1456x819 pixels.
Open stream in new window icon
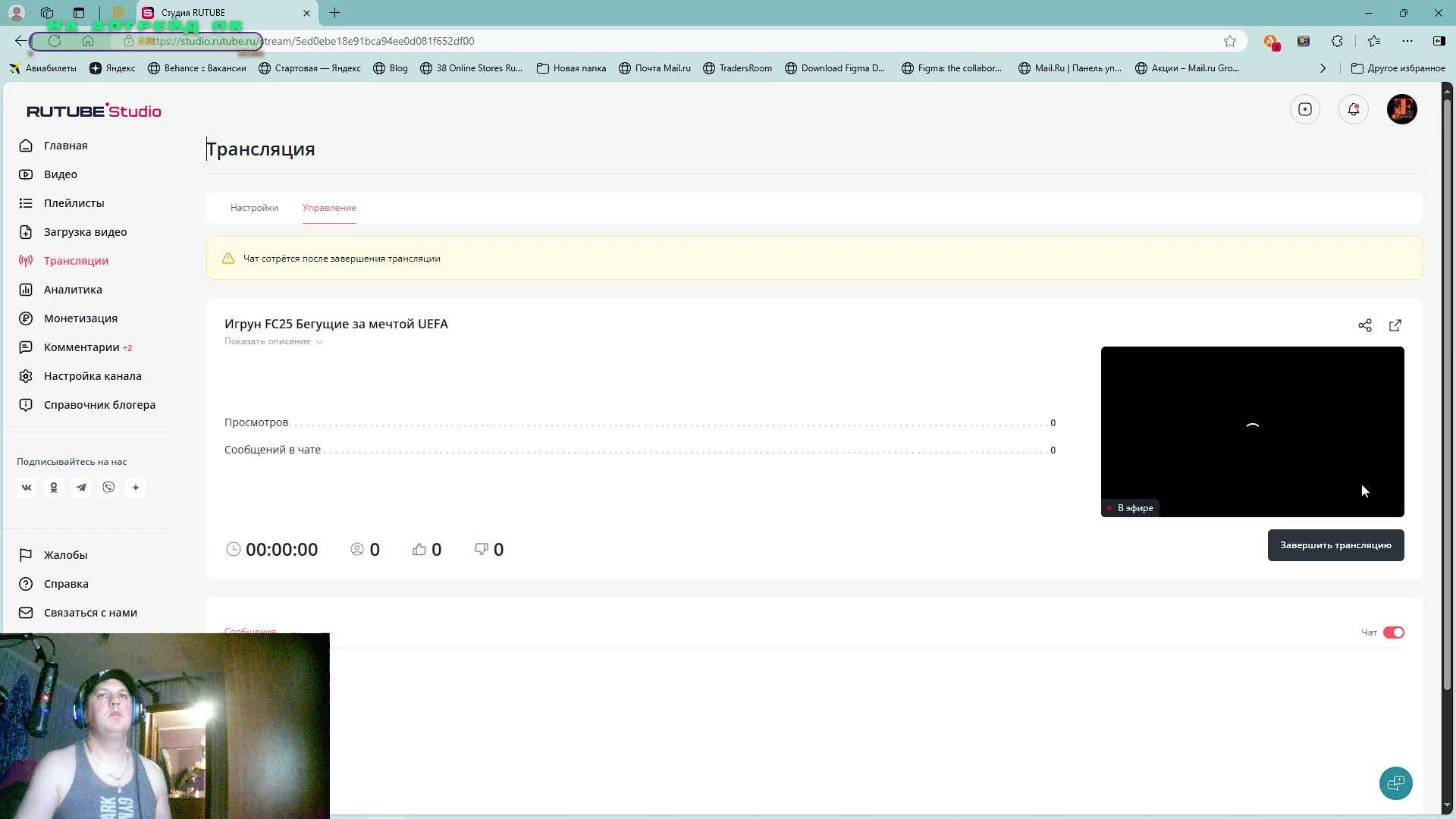pos(1395,325)
